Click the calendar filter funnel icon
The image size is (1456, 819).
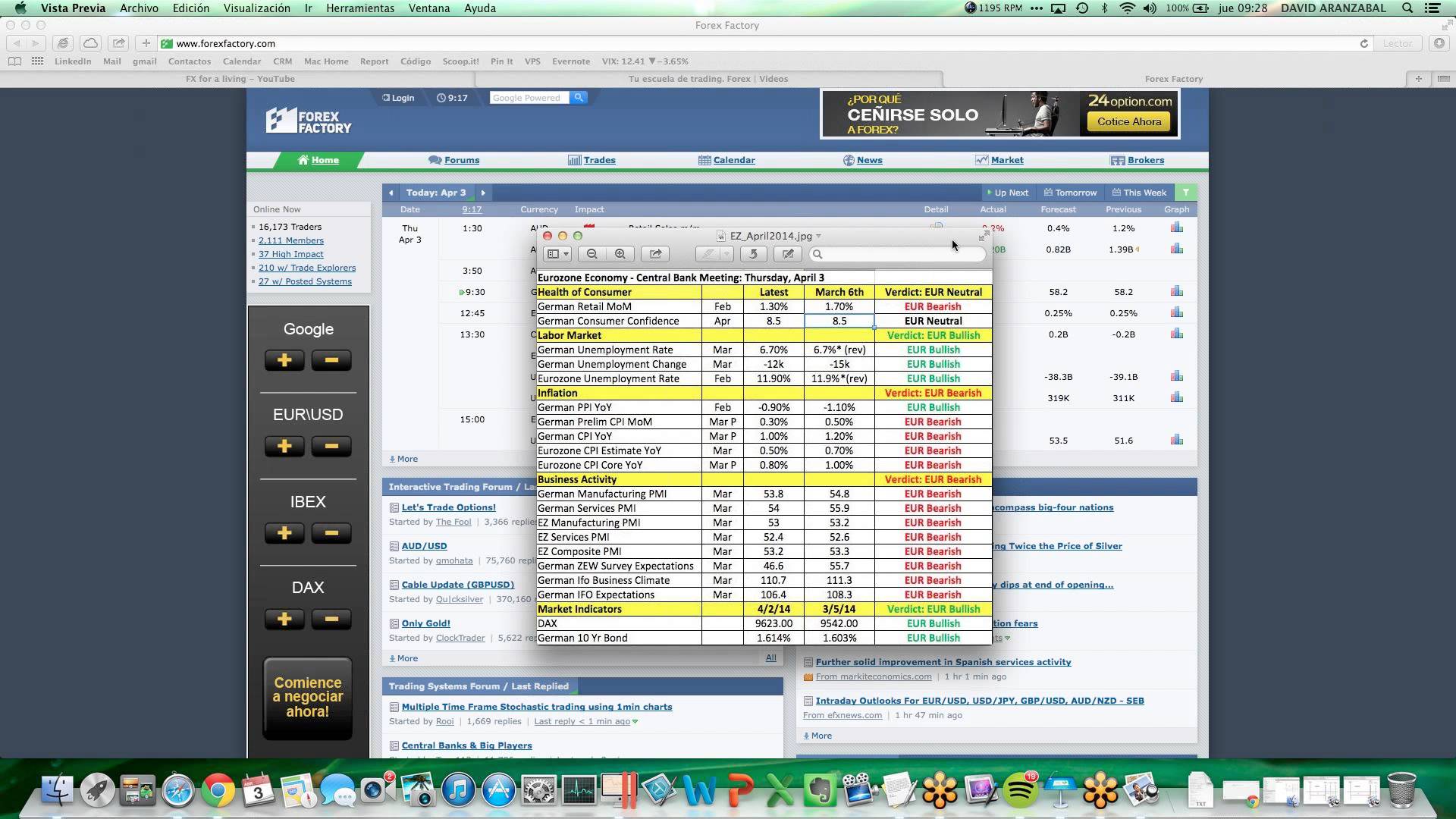point(1185,193)
